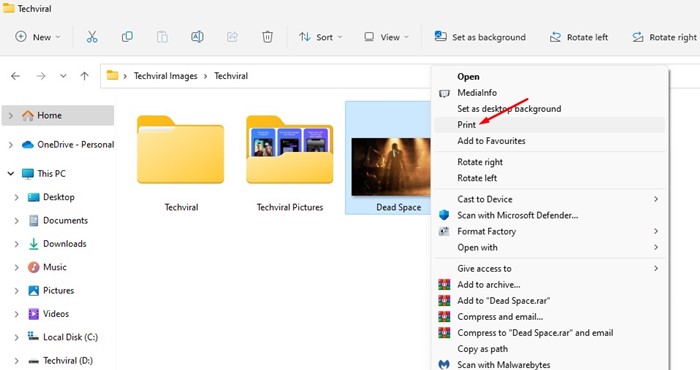
Task: Click the Share icon in toolbar
Action: pyautogui.click(x=232, y=37)
